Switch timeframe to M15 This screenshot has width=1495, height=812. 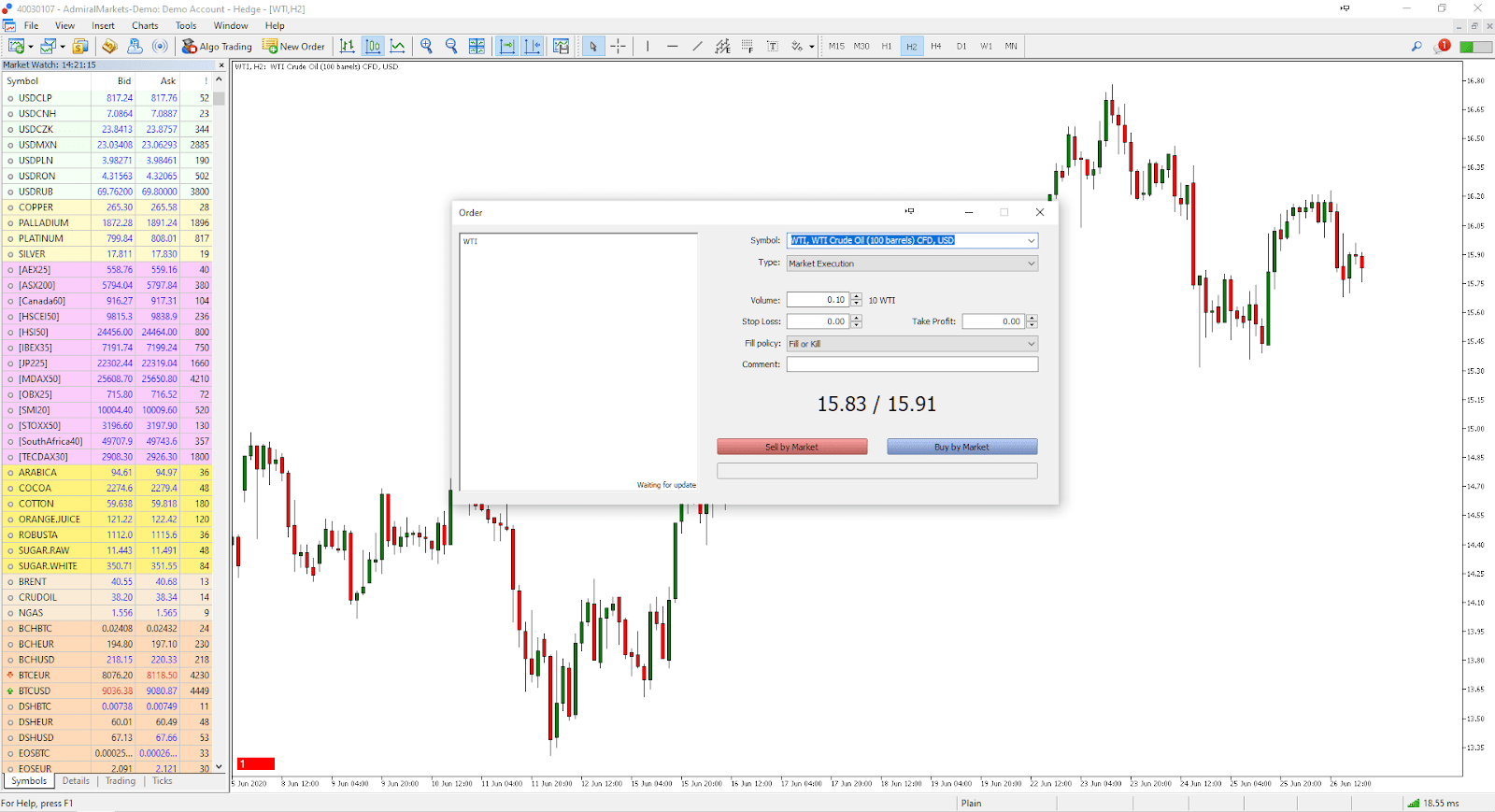pos(836,46)
